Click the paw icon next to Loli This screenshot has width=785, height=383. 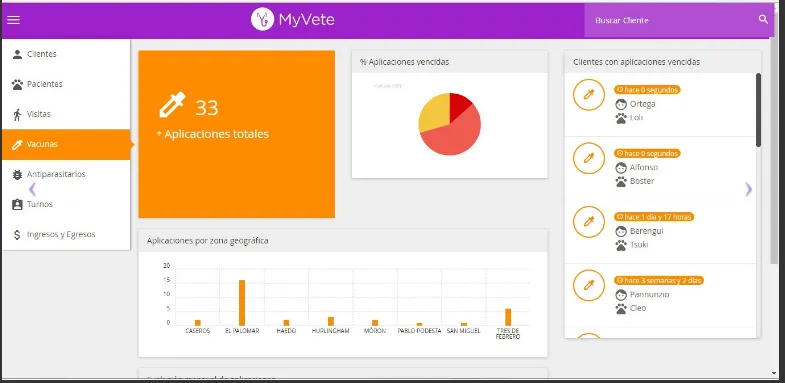pyautogui.click(x=621, y=118)
